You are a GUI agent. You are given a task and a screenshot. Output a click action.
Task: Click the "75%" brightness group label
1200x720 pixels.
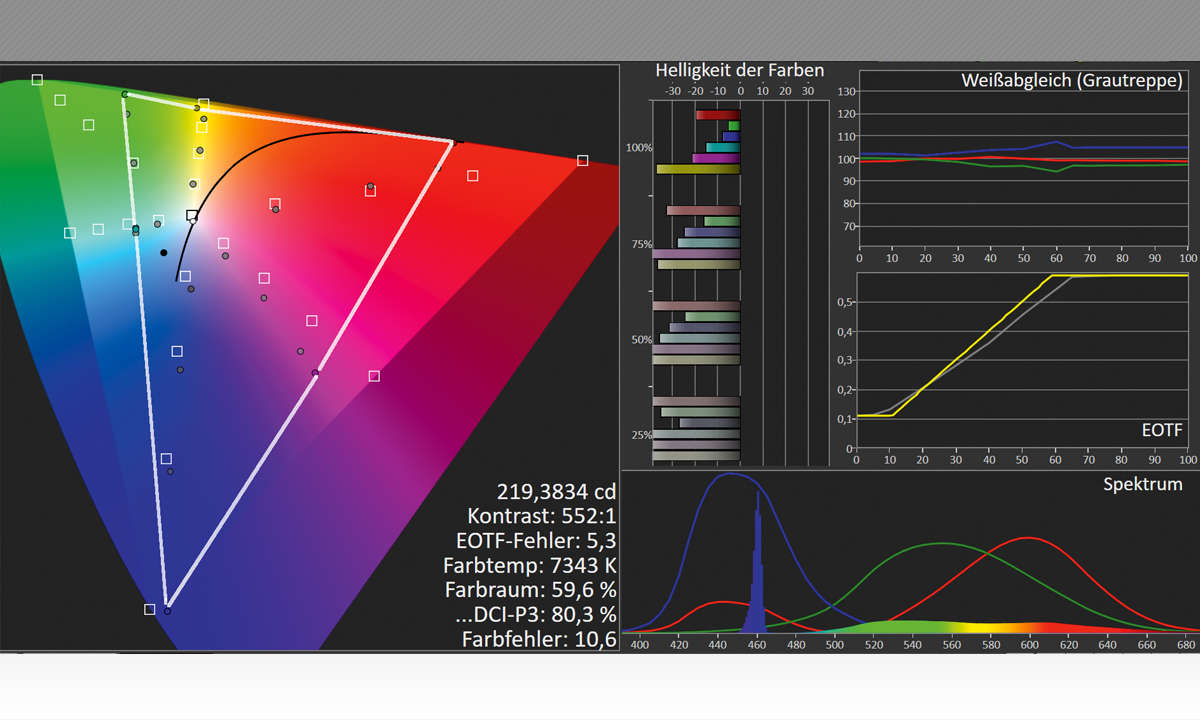click(x=640, y=244)
